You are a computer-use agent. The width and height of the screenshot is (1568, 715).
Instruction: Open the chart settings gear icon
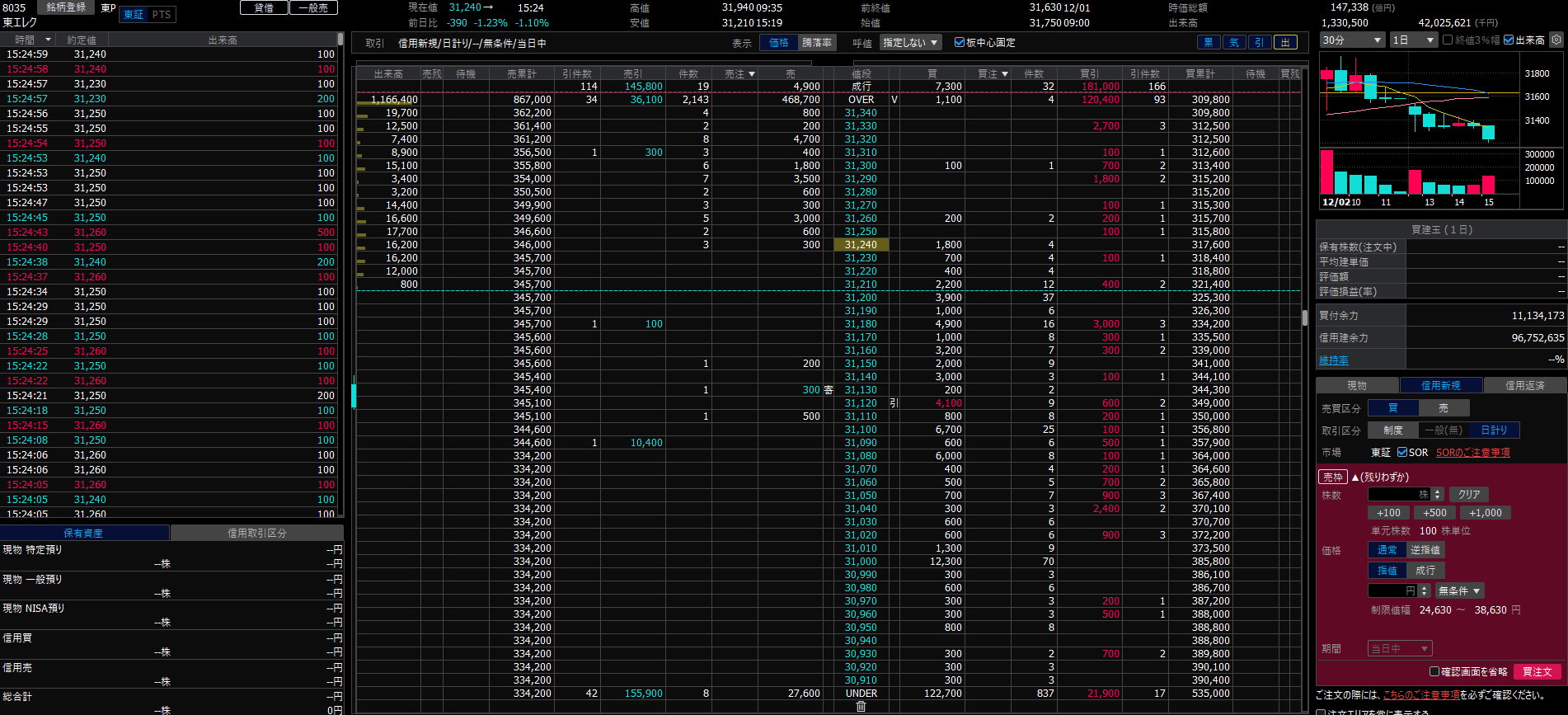(1556, 40)
